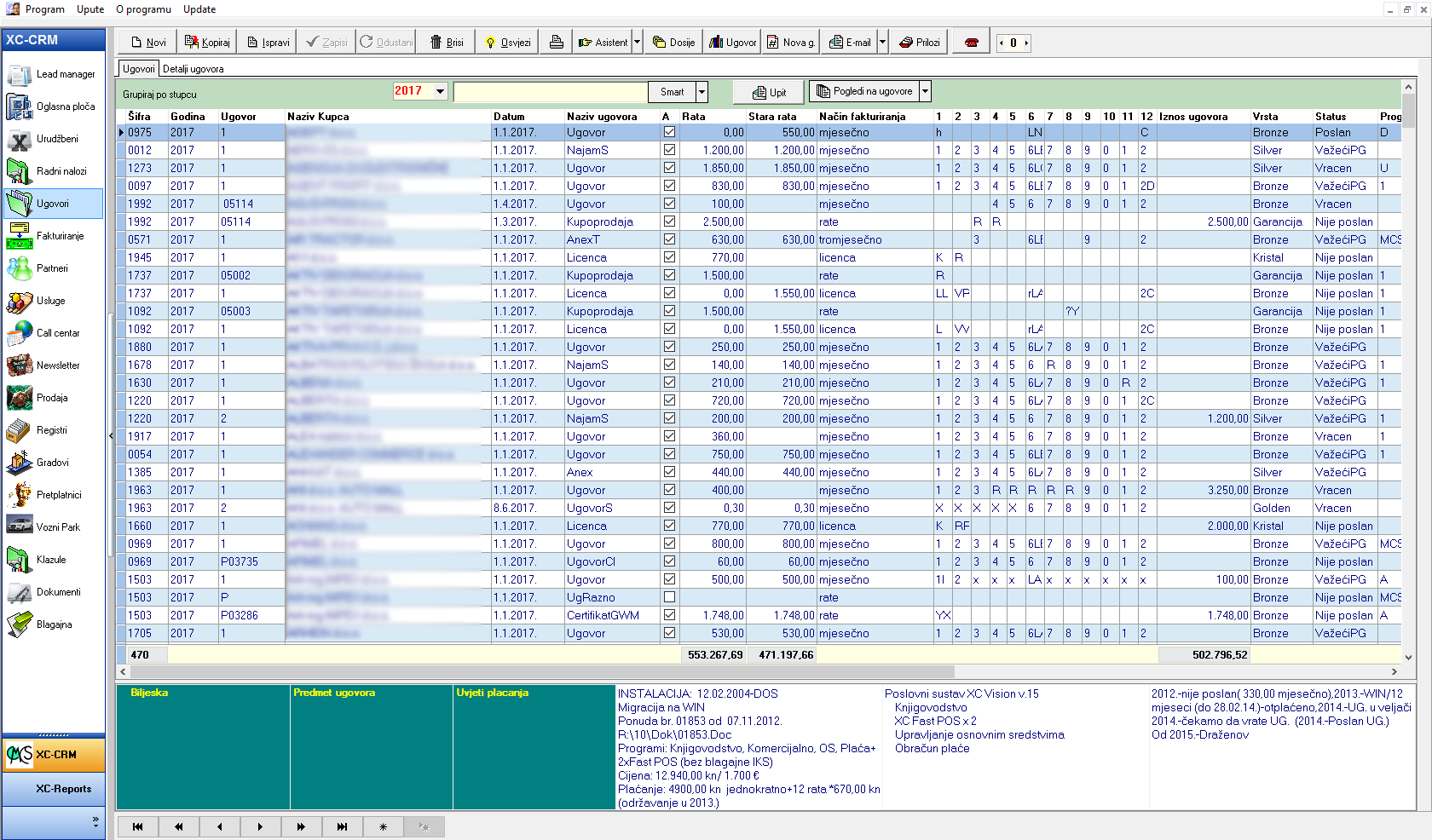The image size is (1432, 840).
Task: Expand the sidebar overflow chevron
Action: pyautogui.click(x=95, y=821)
